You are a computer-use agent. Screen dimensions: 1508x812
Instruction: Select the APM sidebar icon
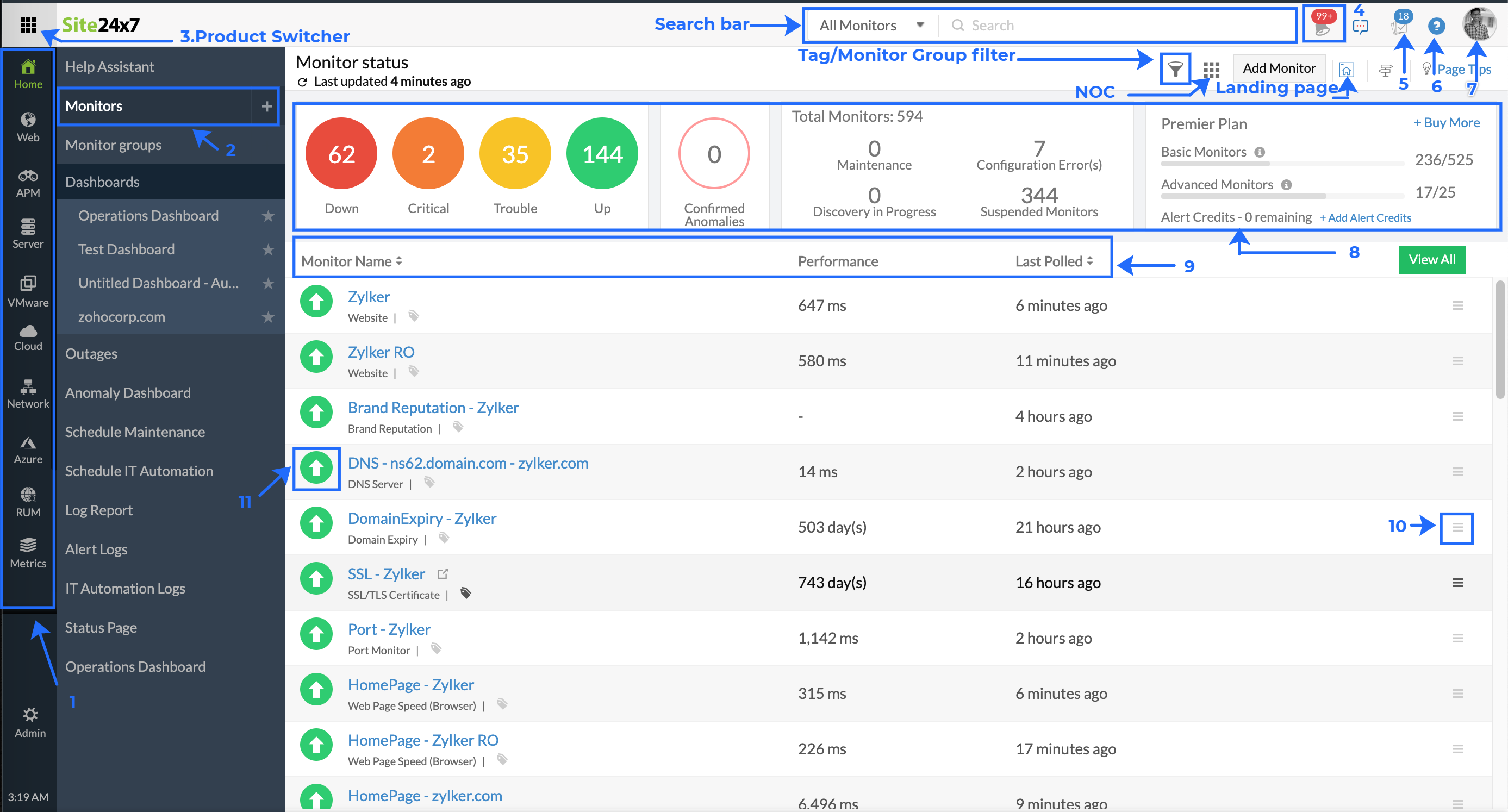point(28,182)
